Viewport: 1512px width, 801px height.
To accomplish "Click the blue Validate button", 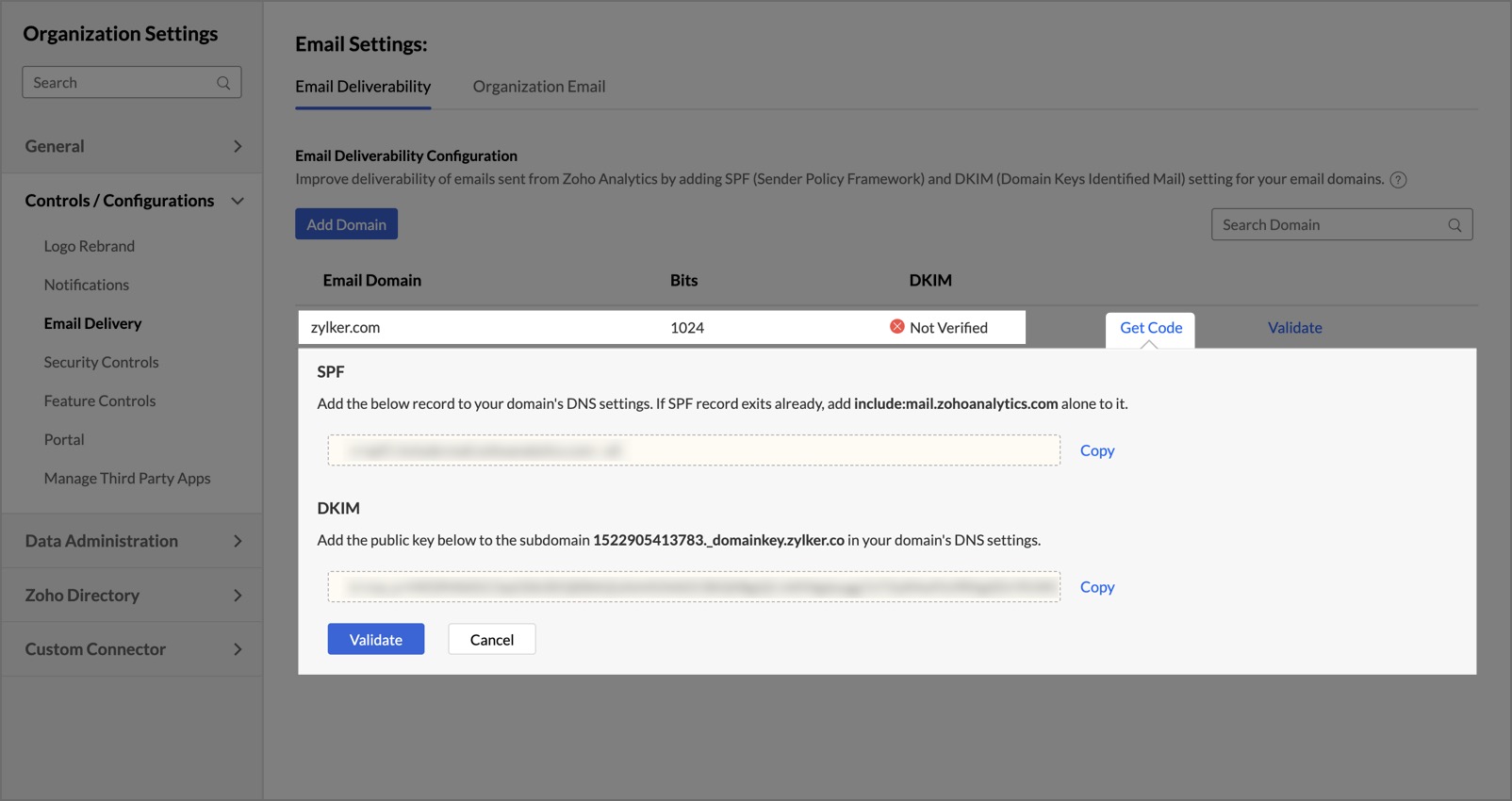I will click(x=376, y=639).
